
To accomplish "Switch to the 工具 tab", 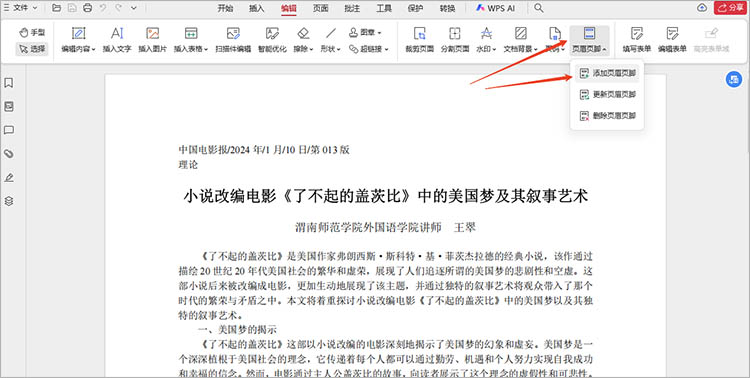I will (x=384, y=8).
